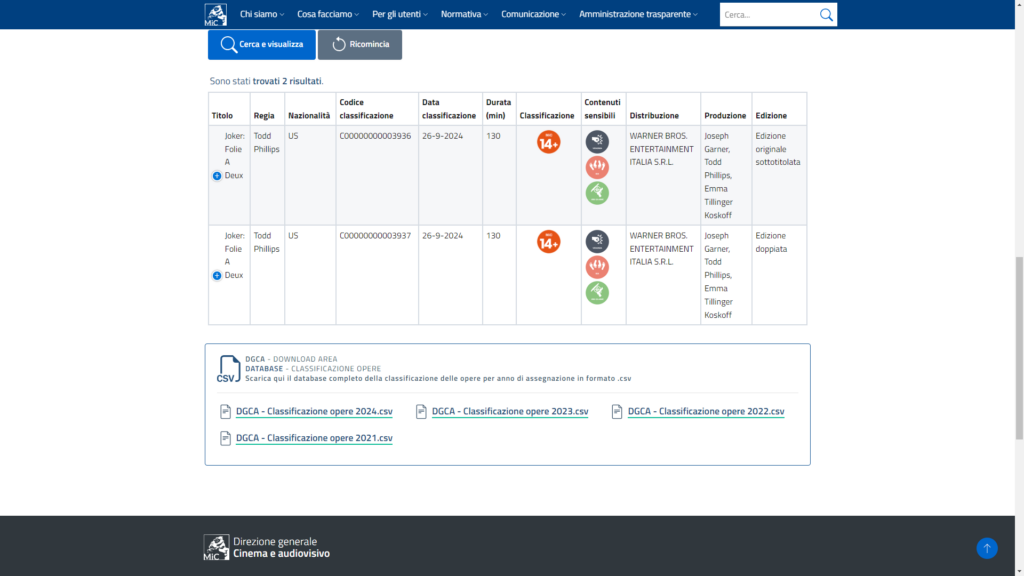Download DGCA - Classificazione opere 2023.csv
Screen dimensions: 1024x576
click(510, 411)
